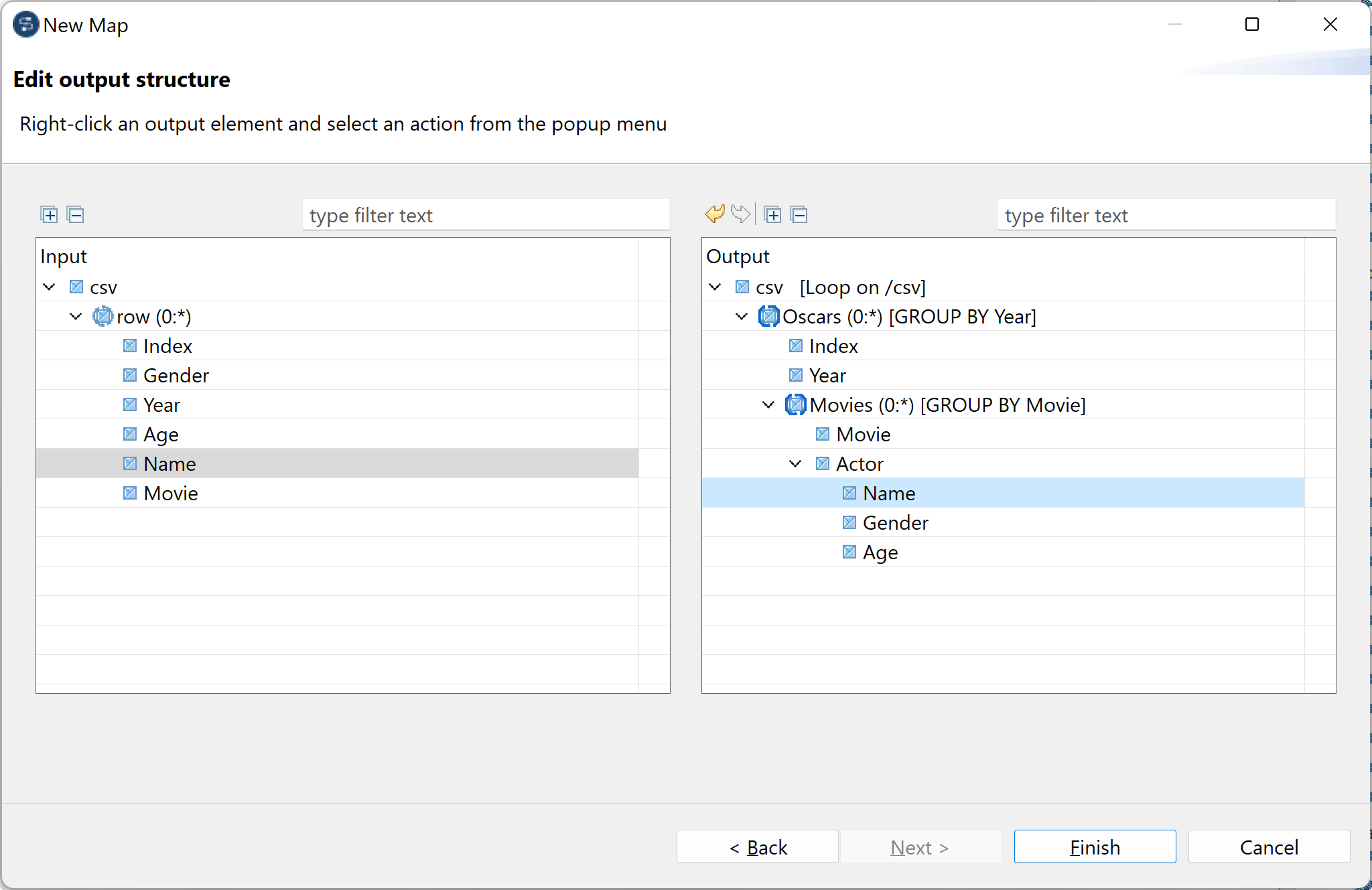Viewport: 1372px width, 890px height.
Task: Click the yellow undo arrow icon
Action: point(715,214)
